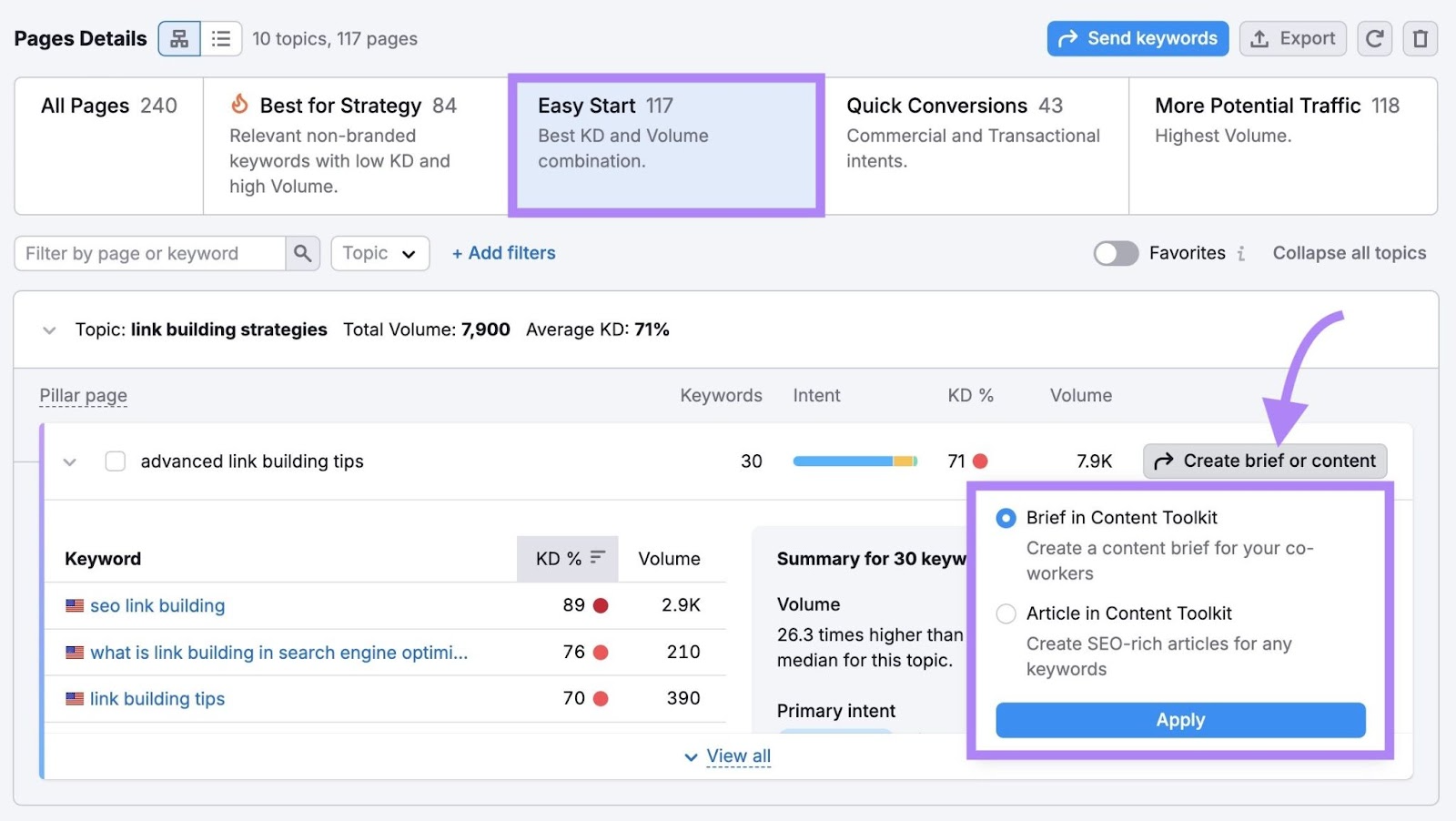Click the flame icon on Best for Strategy
This screenshot has width=1456, height=821.
[238, 105]
